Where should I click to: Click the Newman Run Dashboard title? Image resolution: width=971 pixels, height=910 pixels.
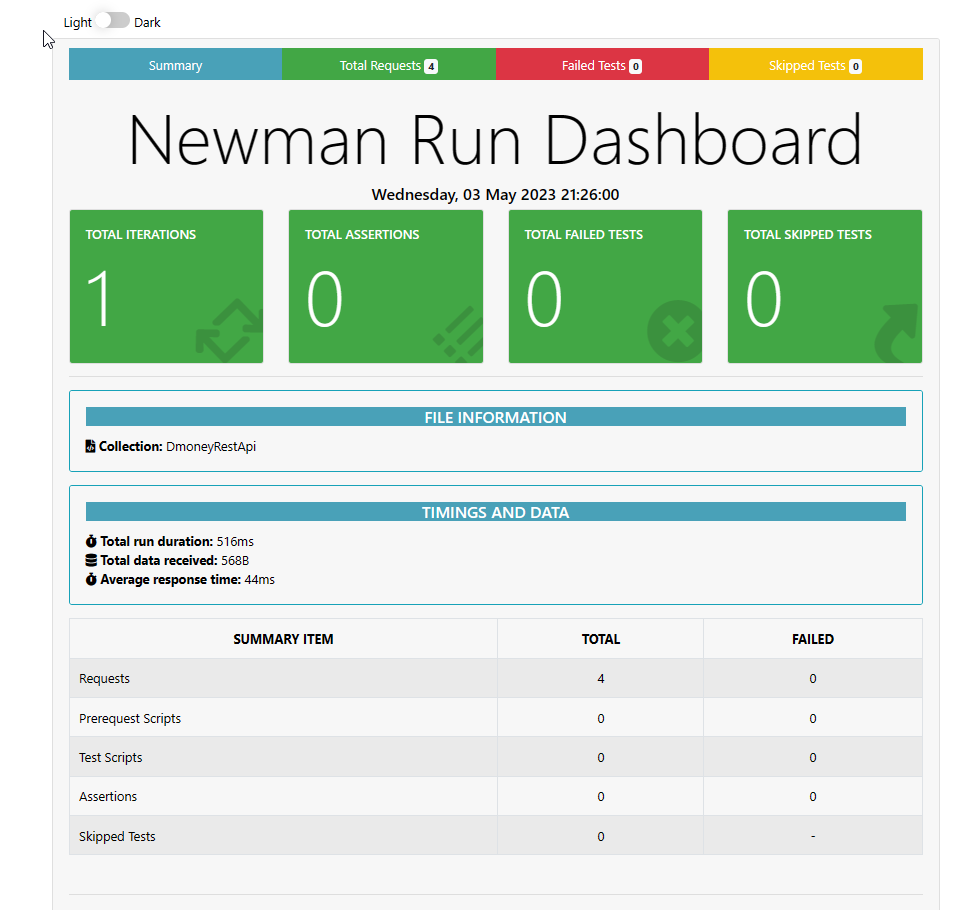tap(495, 140)
